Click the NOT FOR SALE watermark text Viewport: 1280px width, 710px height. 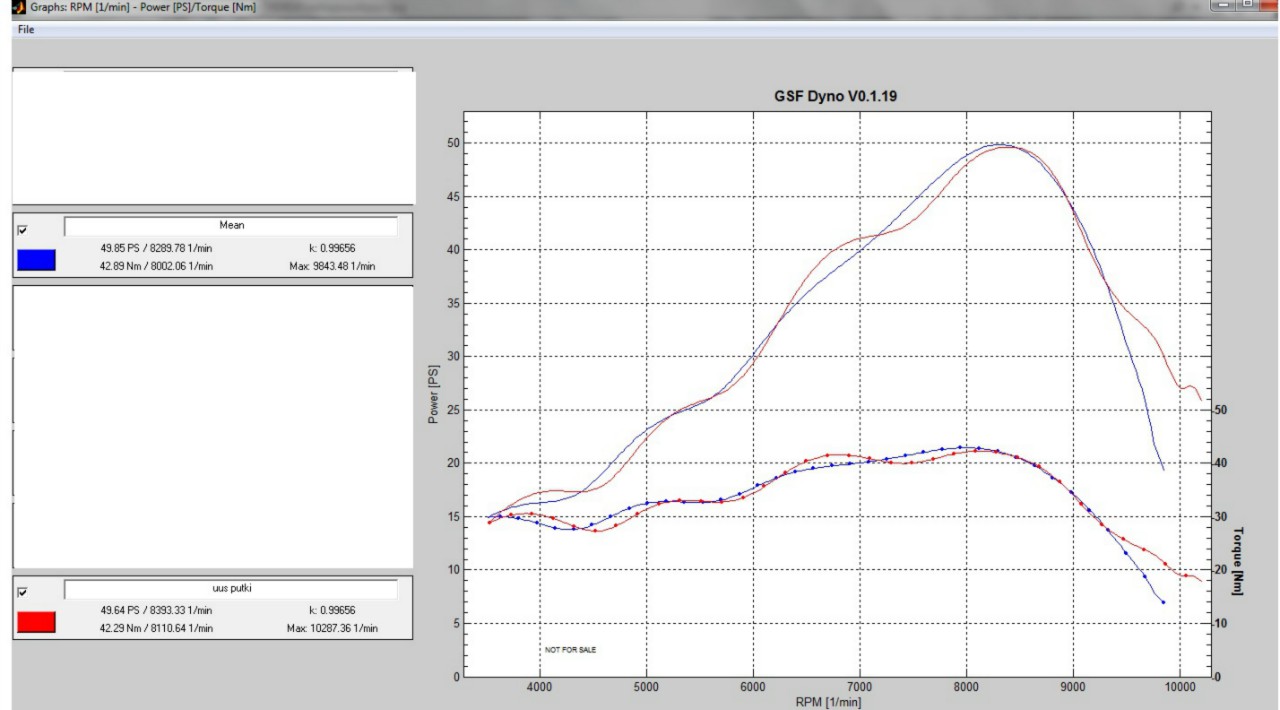point(570,649)
